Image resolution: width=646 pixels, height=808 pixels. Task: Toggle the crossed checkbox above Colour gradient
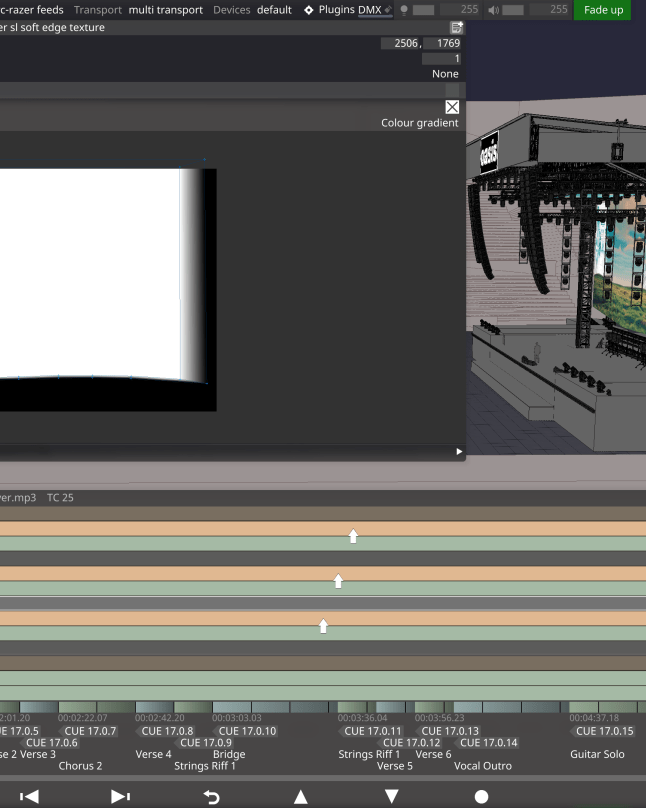452,107
